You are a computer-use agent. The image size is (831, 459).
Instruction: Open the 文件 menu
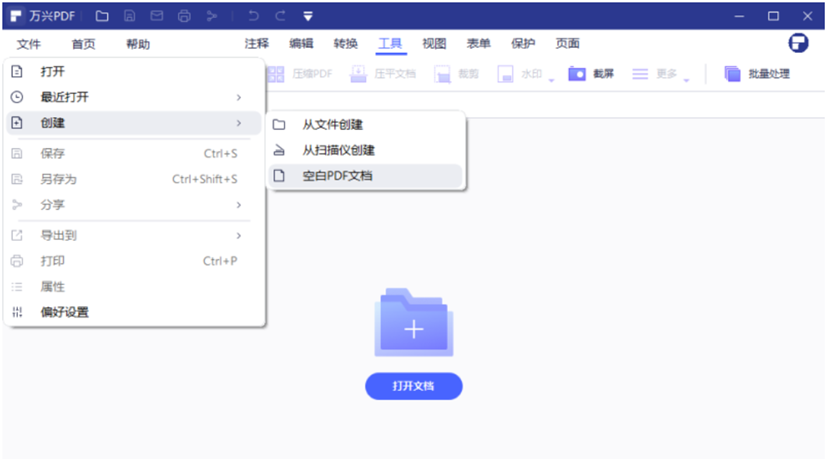tap(29, 44)
